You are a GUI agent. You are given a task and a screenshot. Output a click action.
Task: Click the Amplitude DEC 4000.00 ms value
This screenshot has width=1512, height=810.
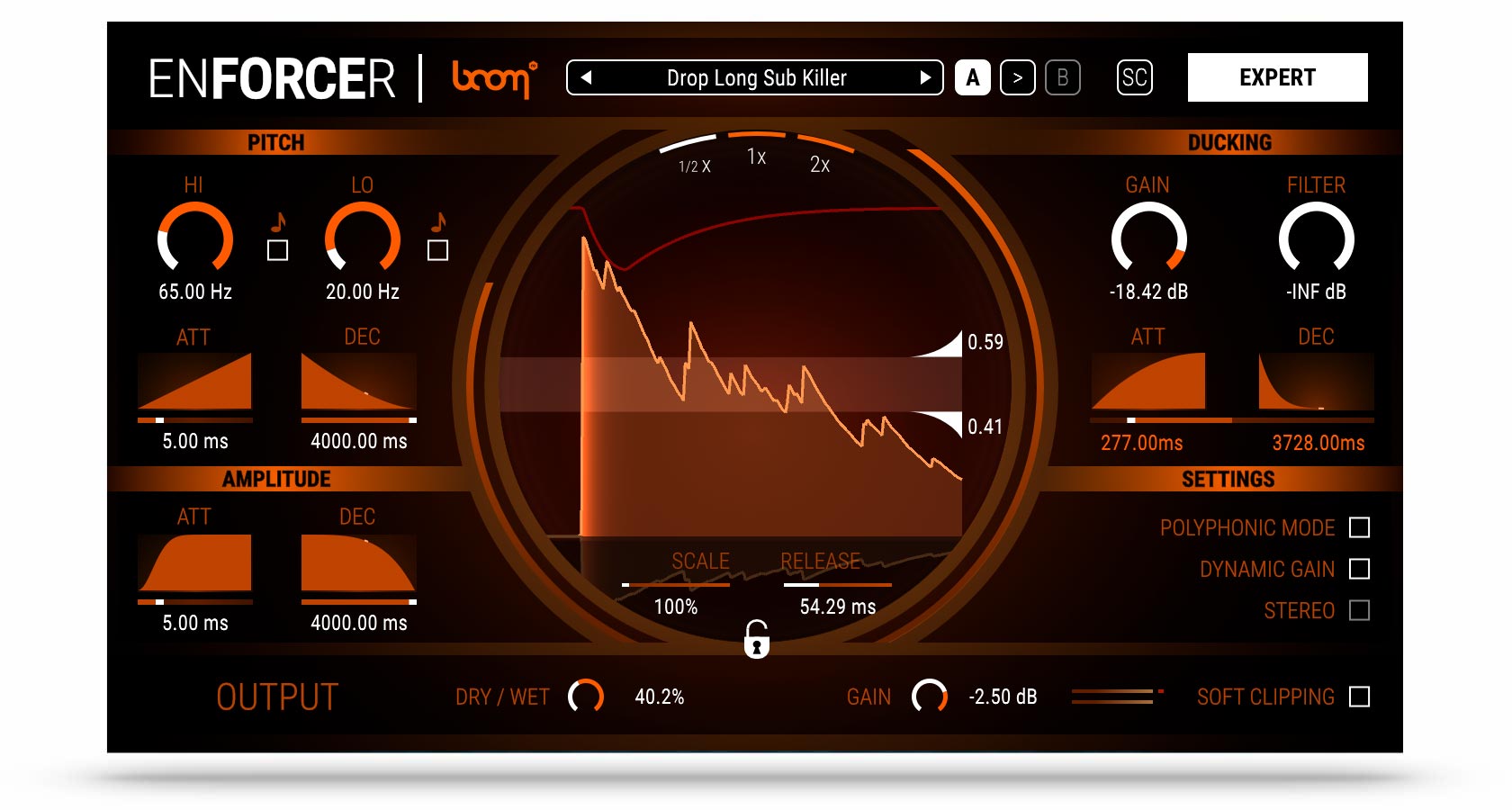tap(359, 623)
